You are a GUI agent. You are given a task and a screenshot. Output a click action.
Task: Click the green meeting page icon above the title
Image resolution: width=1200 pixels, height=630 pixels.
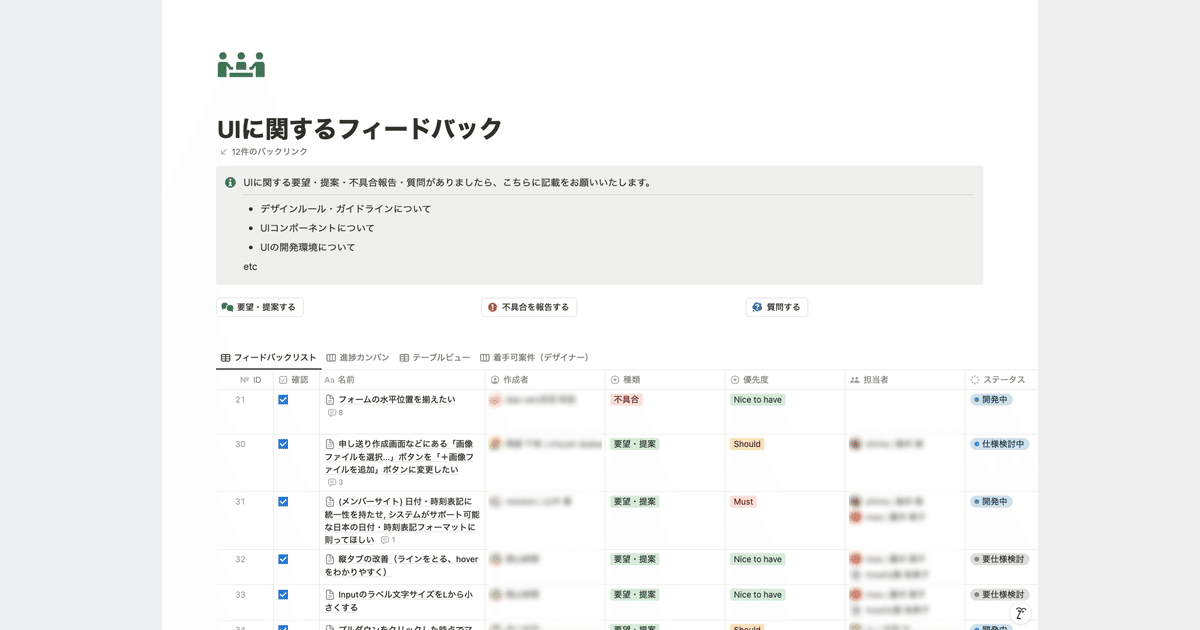pos(241,64)
